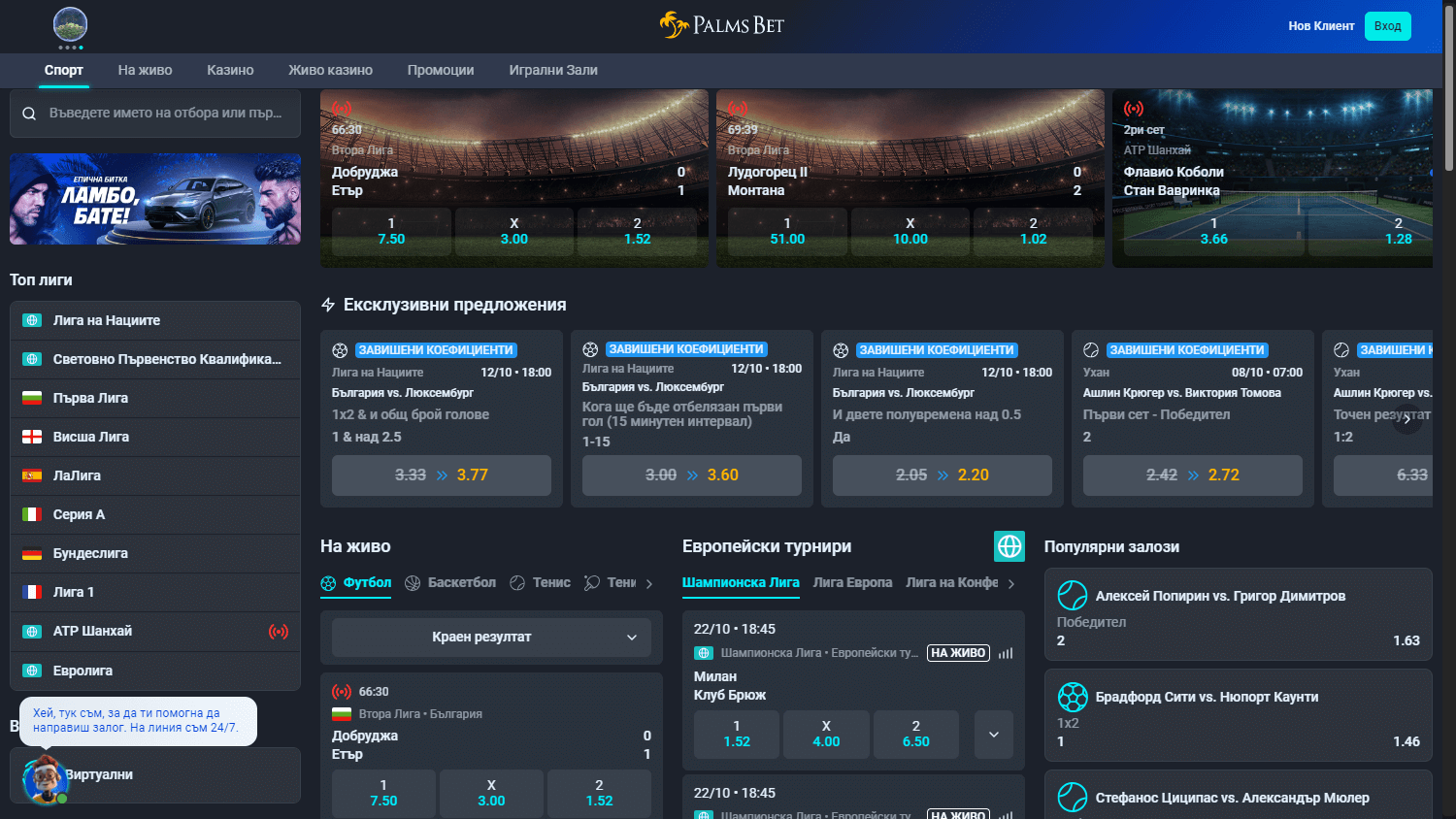
Task: Open the Игрални Зали tab
Action: pos(553,70)
